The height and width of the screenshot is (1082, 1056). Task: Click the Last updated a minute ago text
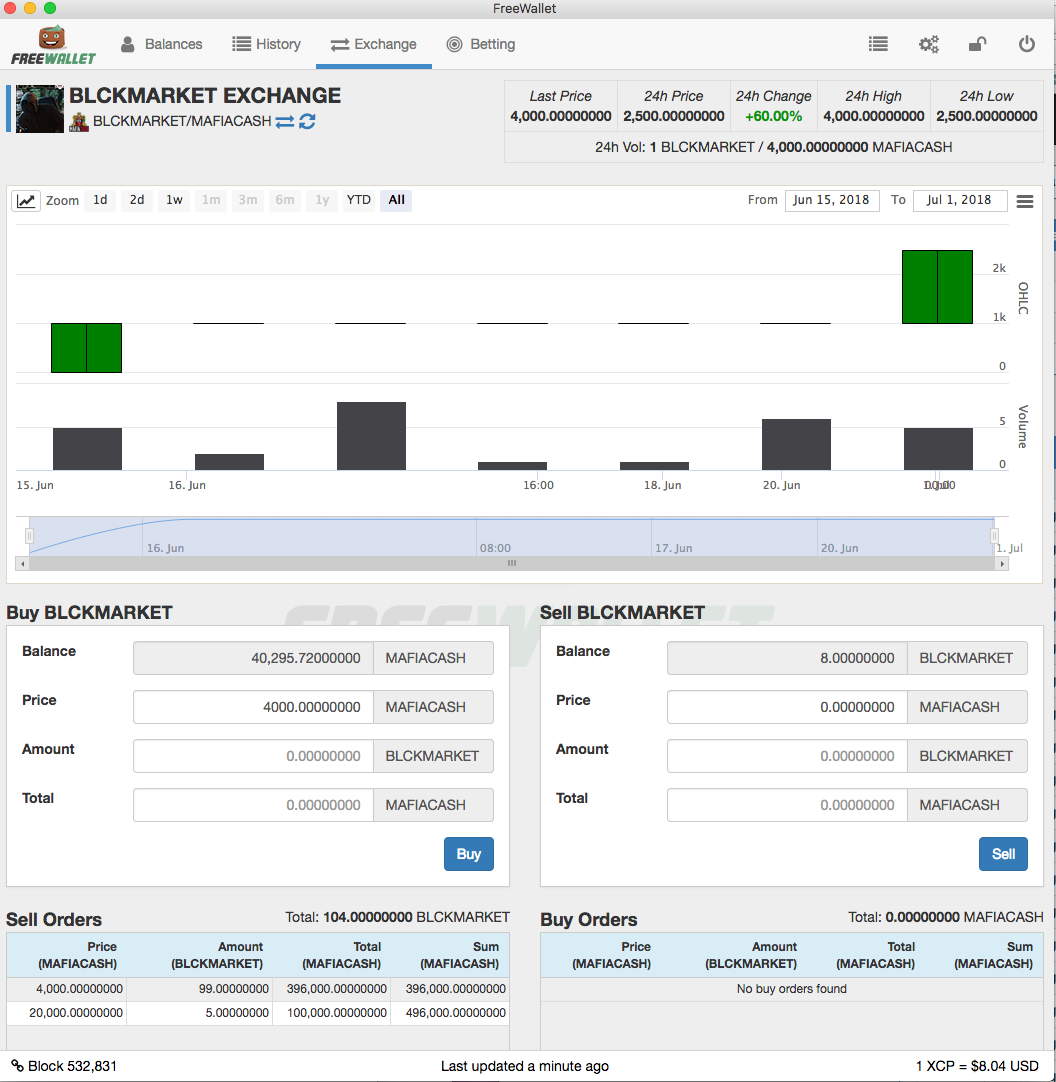pos(525,1065)
